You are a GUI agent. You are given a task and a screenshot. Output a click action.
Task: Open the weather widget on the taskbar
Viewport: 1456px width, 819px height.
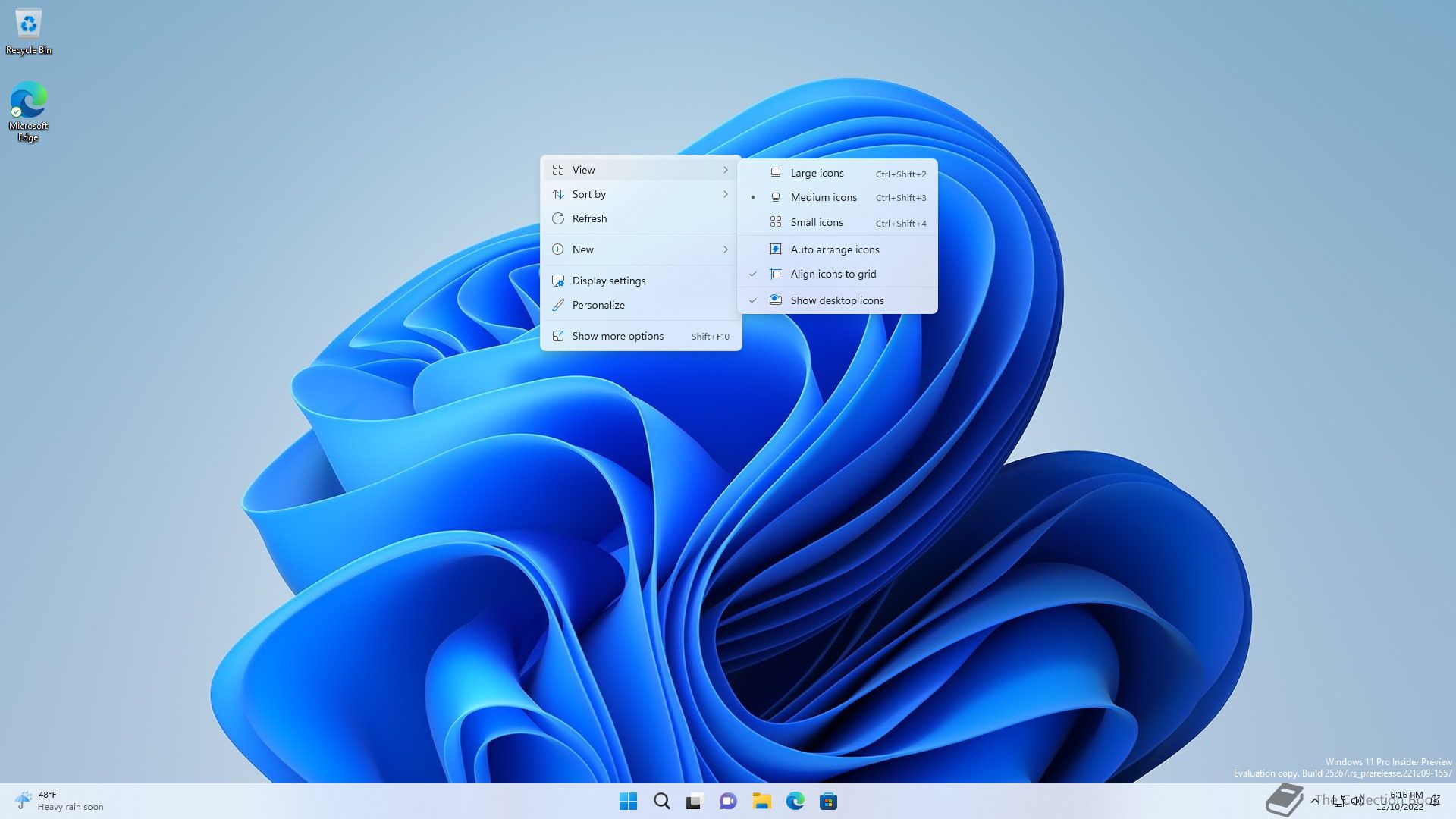59,801
